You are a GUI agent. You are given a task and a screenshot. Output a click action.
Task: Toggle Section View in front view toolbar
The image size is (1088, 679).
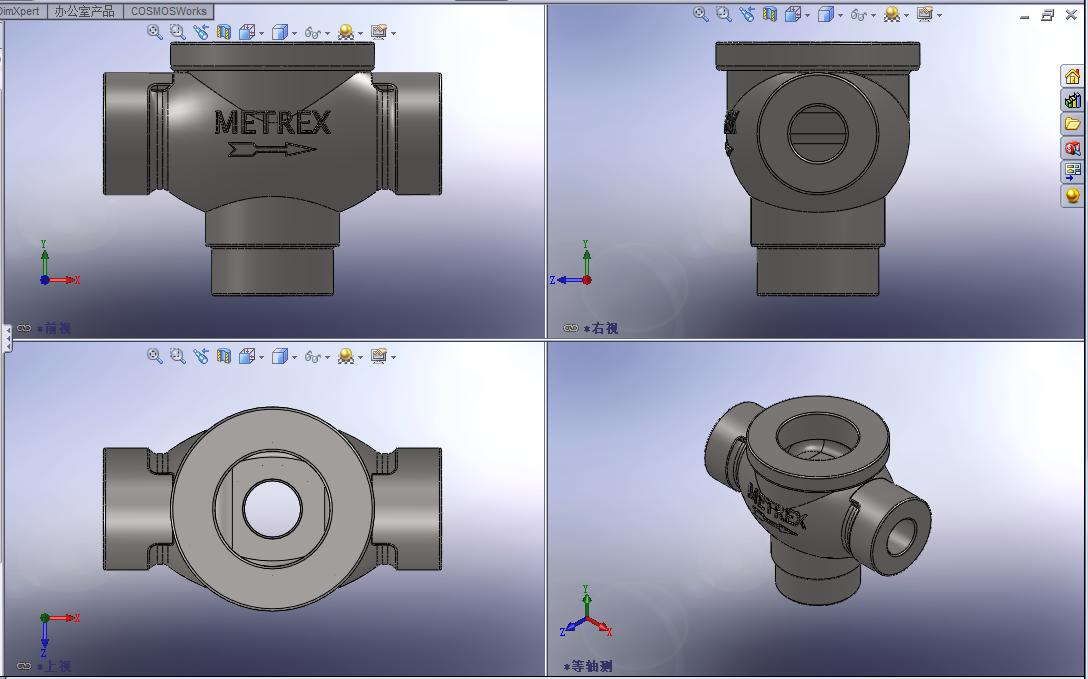(x=223, y=31)
